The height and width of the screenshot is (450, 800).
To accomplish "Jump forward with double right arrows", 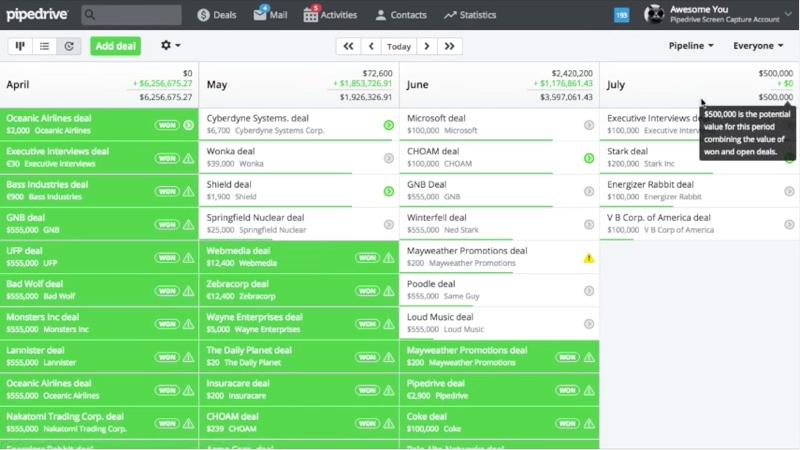I will 450,46.
